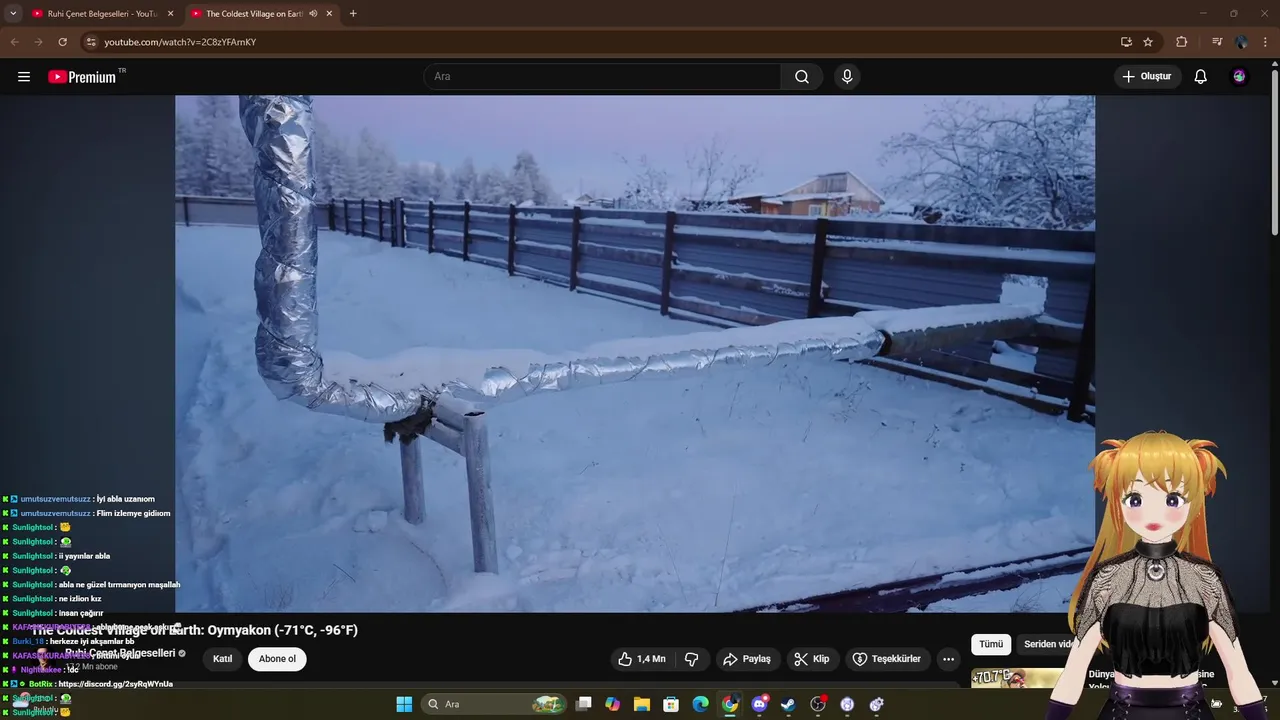Image resolution: width=1280 pixels, height=720 pixels.
Task: Click the magnifier search button
Action: [x=802, y=77]
